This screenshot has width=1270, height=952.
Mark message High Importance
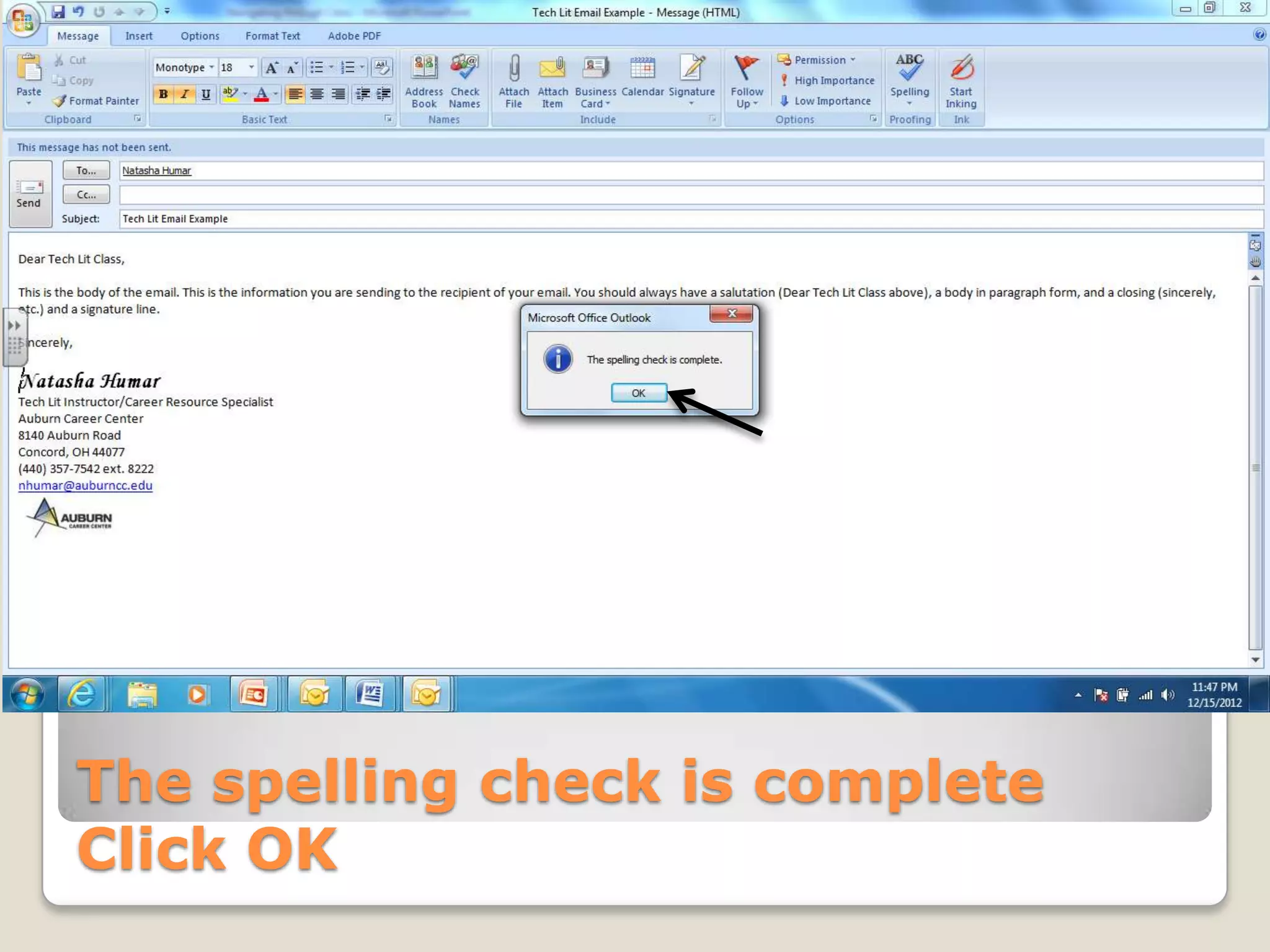[x=827, y=81]
